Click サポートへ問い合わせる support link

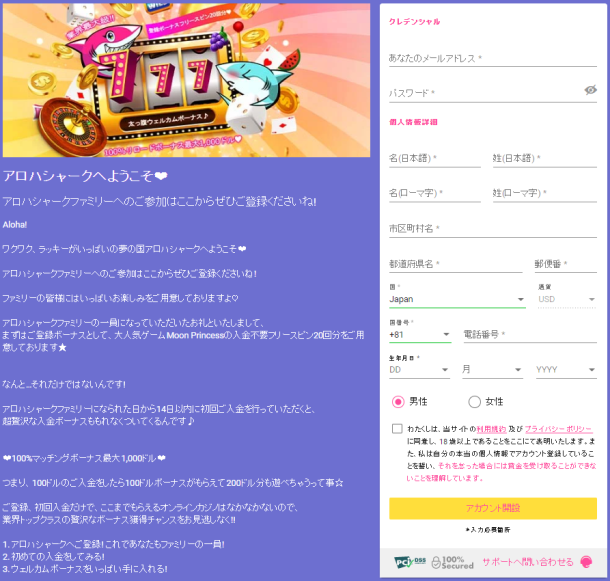coord(528,562)
